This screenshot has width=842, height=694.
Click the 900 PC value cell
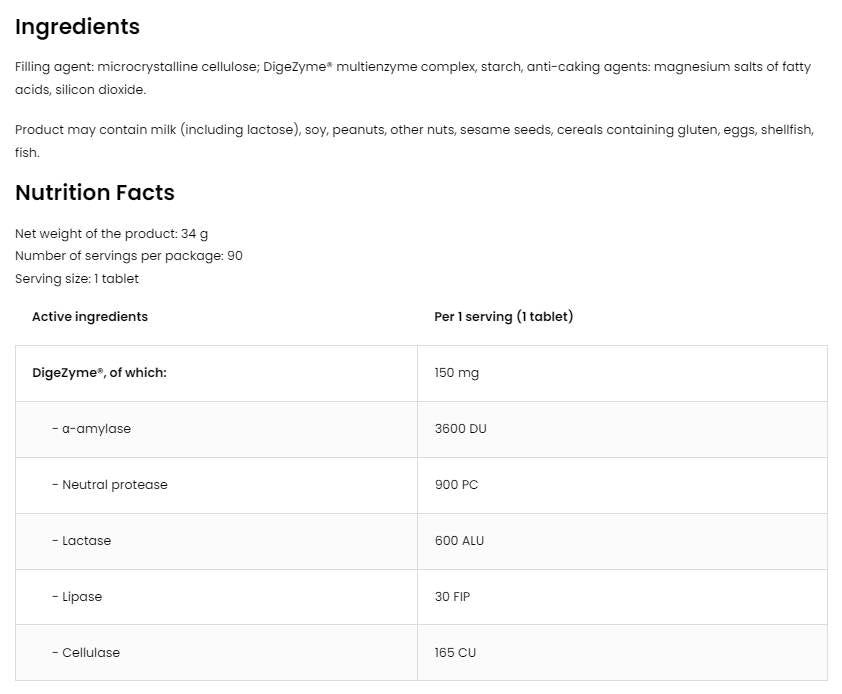pos(456,485)
